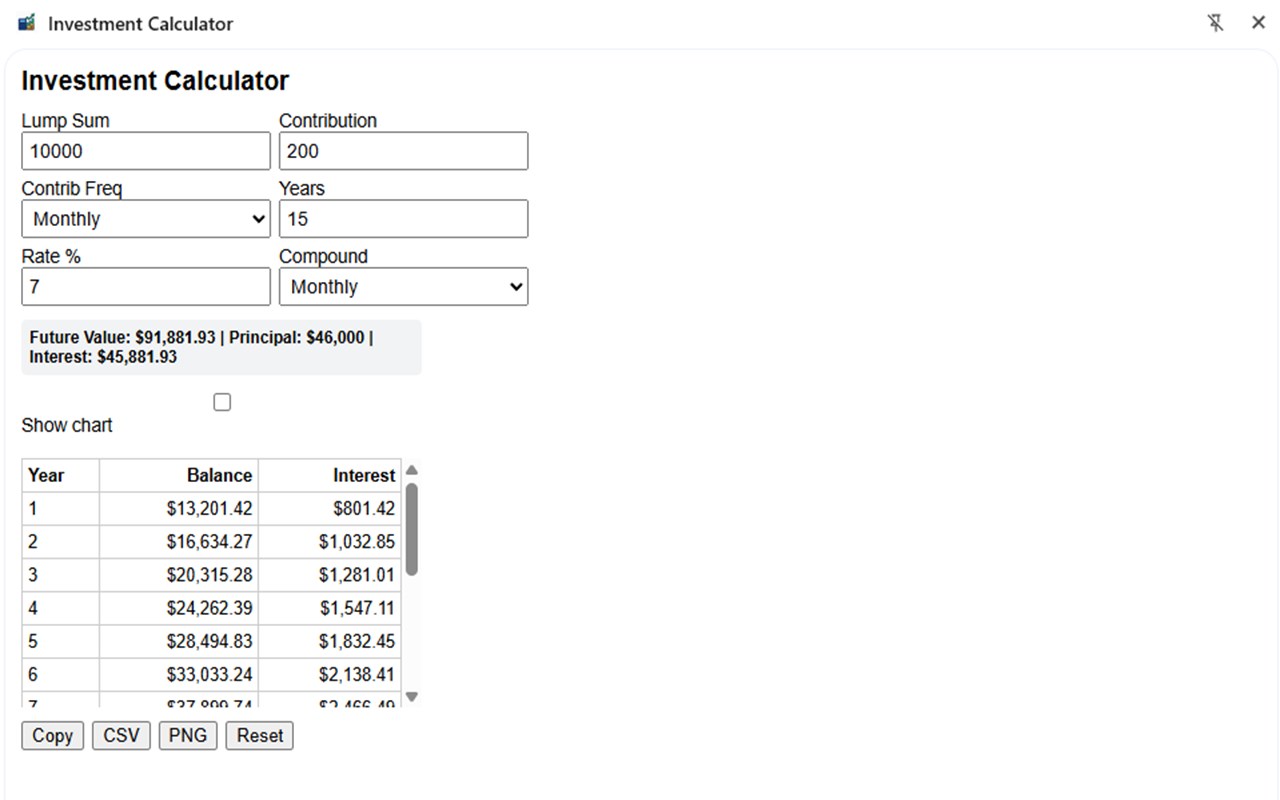
Task: Click into the Rate % field
Action: [x=146, y=287]
